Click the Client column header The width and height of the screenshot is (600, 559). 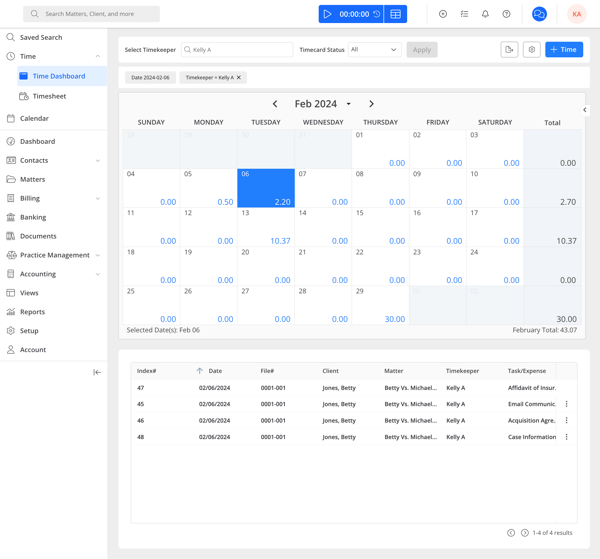point(330,371)
